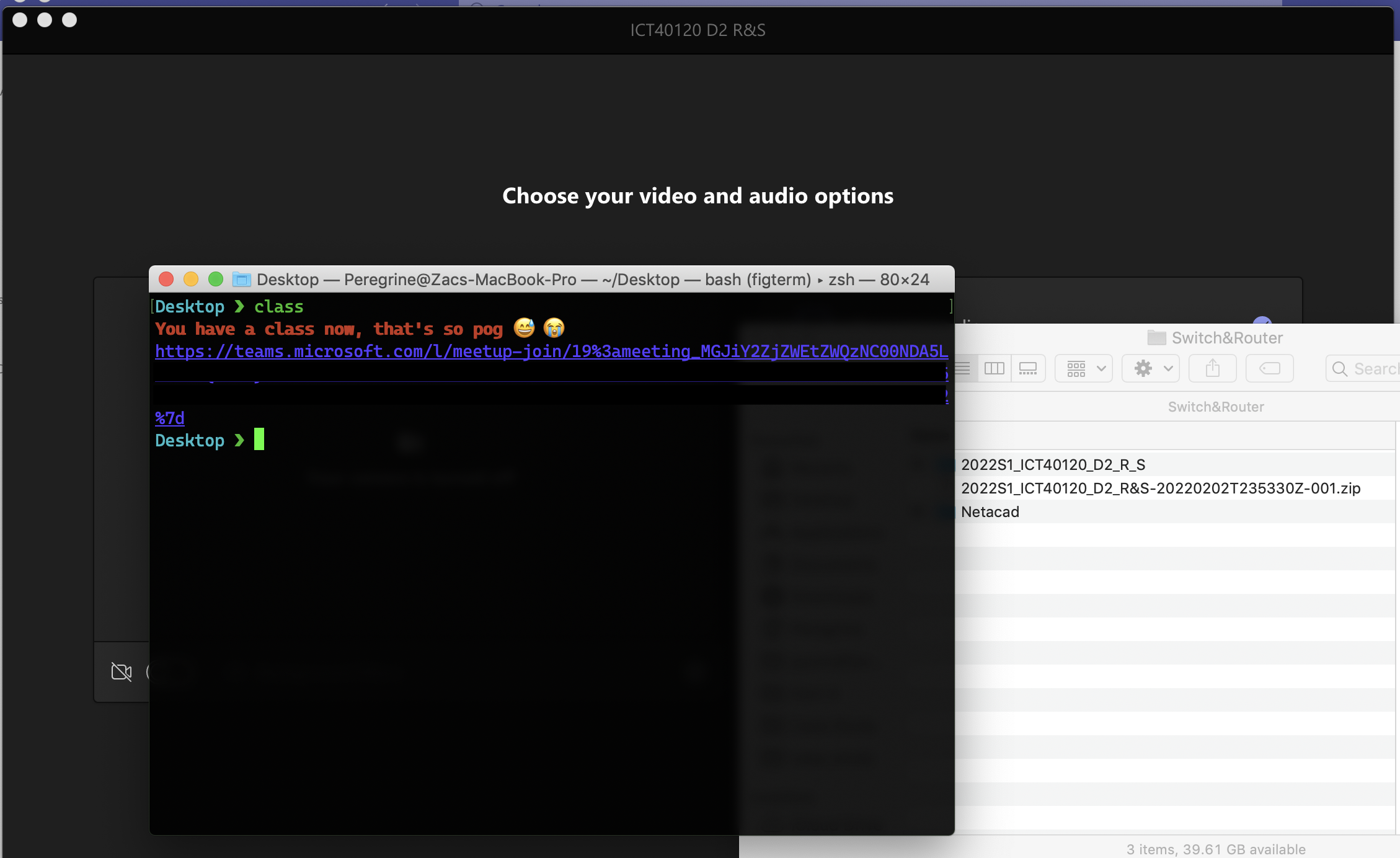
Task: Open the Finder group-by dropdown
Action: click(1083, 369)
